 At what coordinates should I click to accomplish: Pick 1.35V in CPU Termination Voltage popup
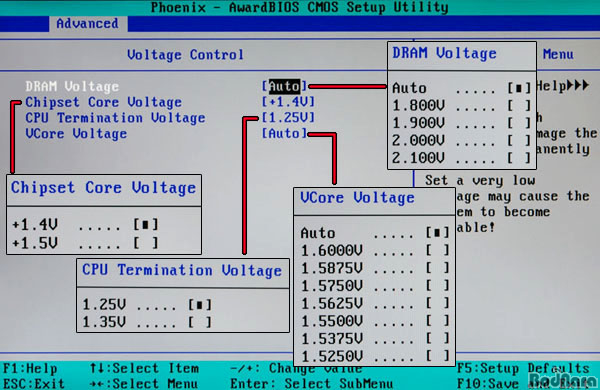pyautogui.click(x=147, y=322)
